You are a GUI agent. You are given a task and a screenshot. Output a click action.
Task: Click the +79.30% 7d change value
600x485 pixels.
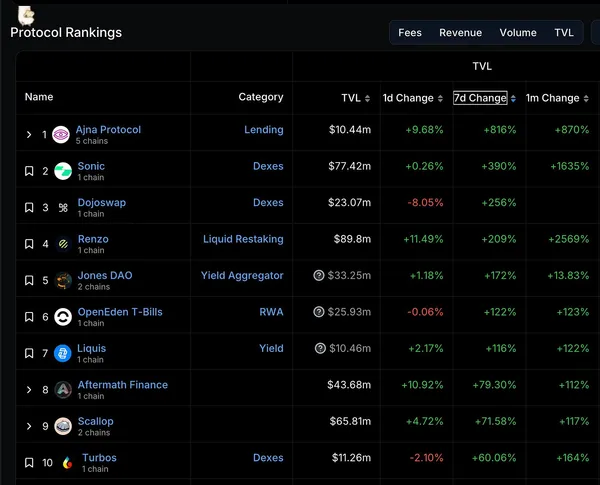pyautogui.click(x=494, y=385)
